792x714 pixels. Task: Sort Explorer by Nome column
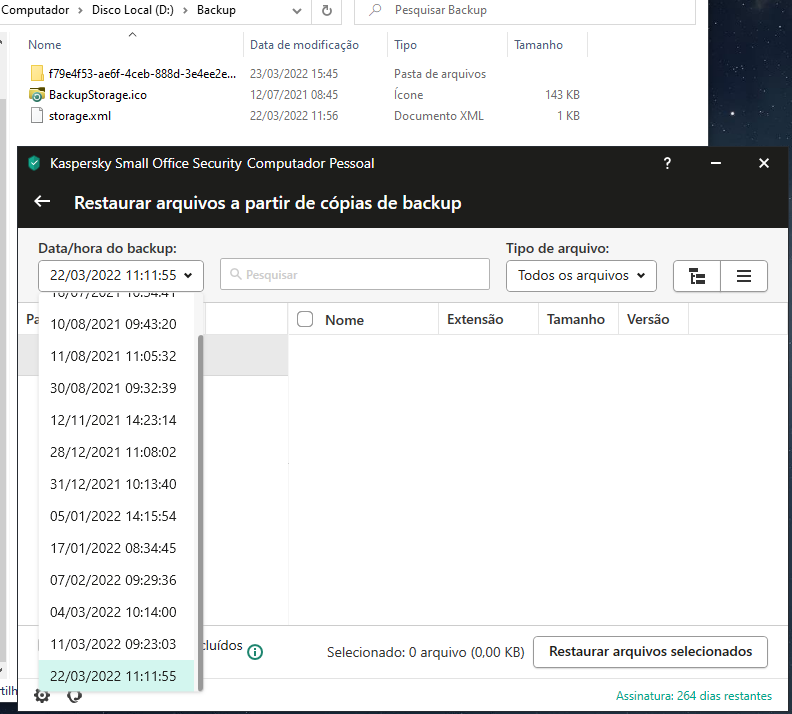tap(44, 45)
